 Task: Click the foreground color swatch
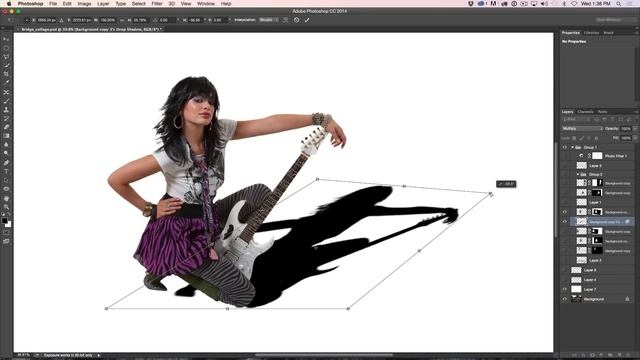[4, 221]
